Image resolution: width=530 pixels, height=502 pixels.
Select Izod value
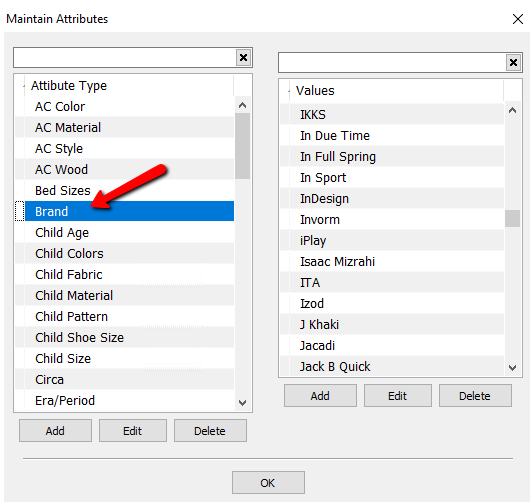[392, 303]
